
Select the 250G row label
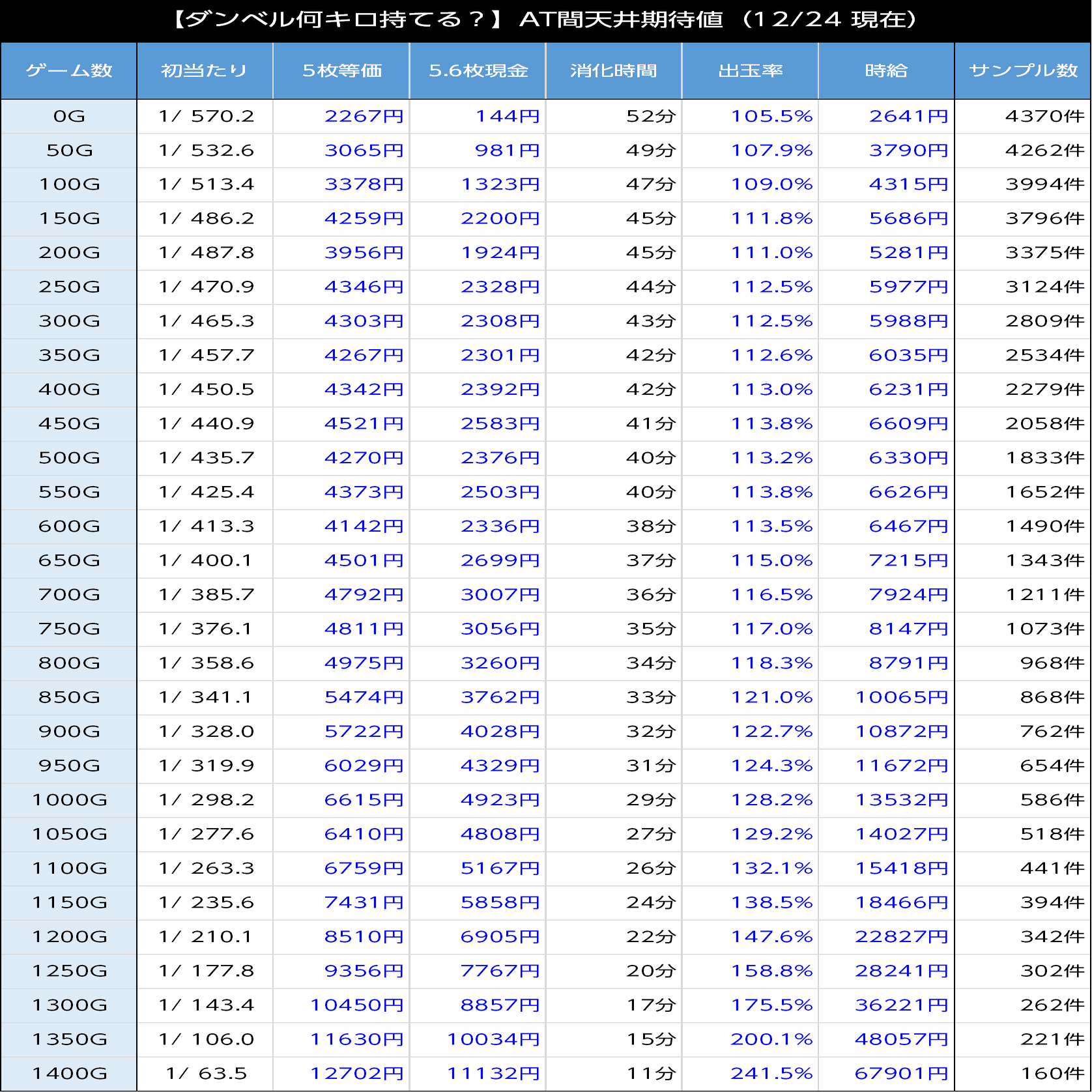pyautogui.click(x=69, y=287)
